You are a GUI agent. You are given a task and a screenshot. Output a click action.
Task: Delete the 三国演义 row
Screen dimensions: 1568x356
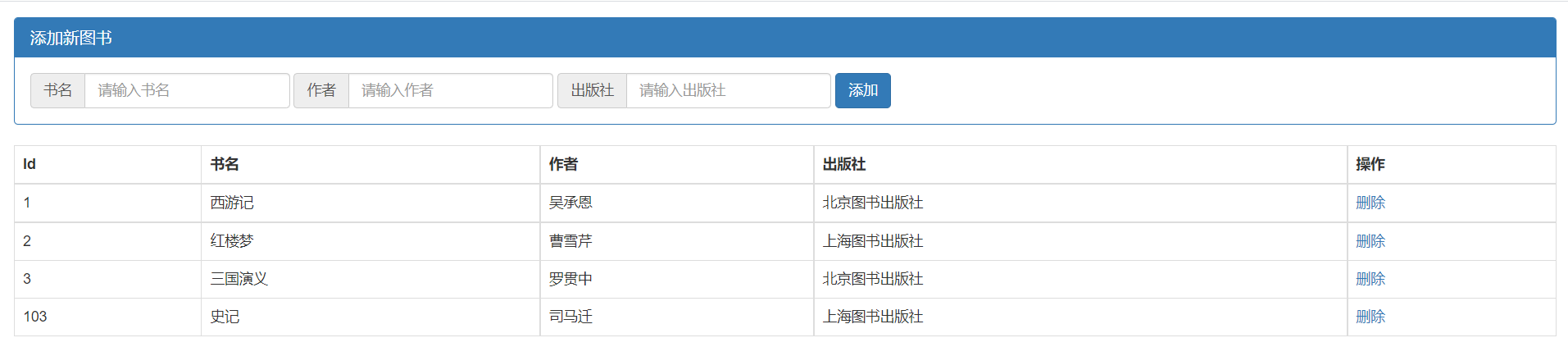1370,279
